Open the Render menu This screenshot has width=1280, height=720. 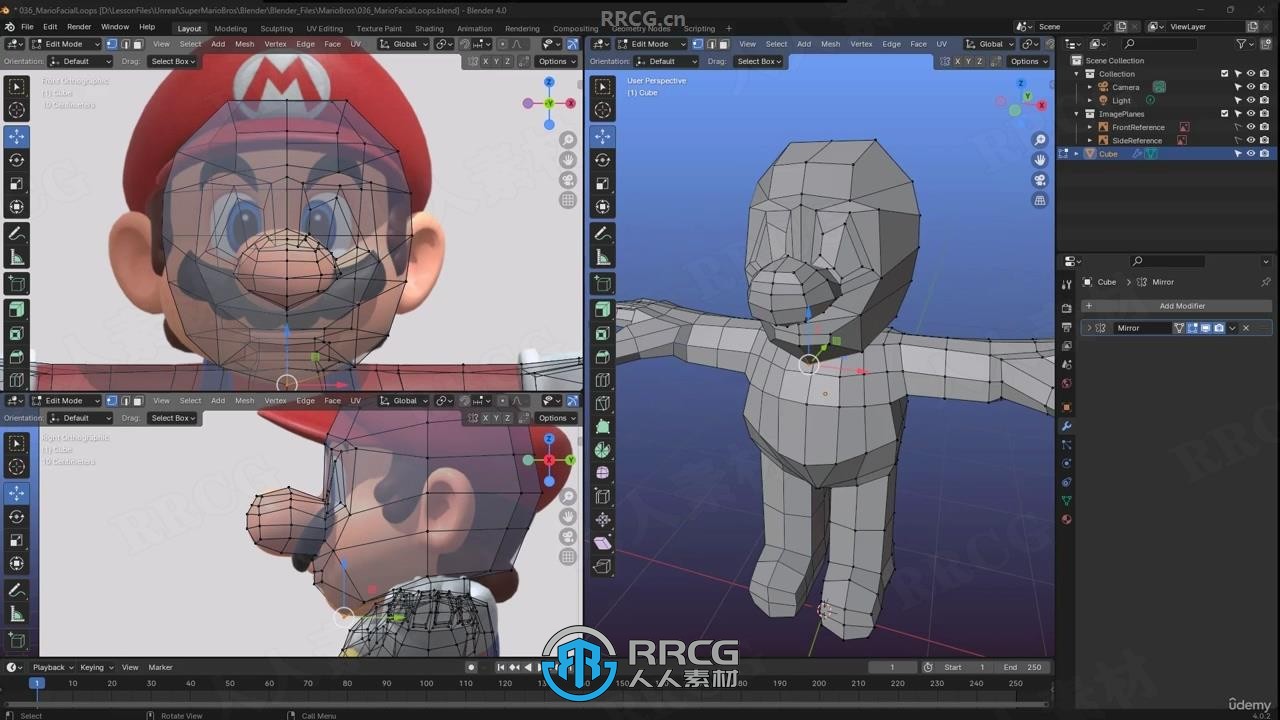(79, 27)
